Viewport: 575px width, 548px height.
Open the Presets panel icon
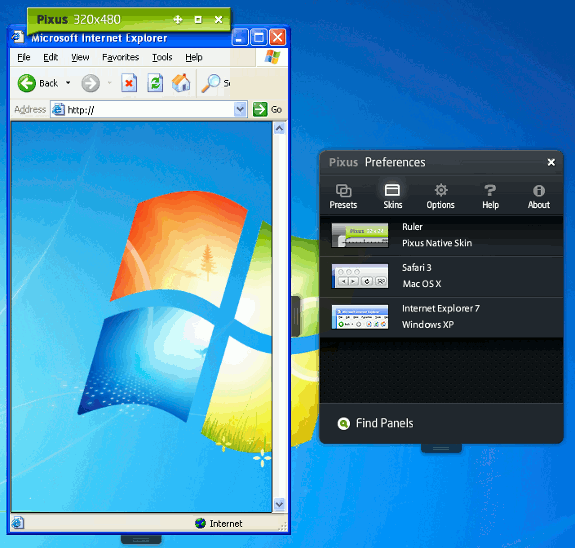tap(343, 191)
